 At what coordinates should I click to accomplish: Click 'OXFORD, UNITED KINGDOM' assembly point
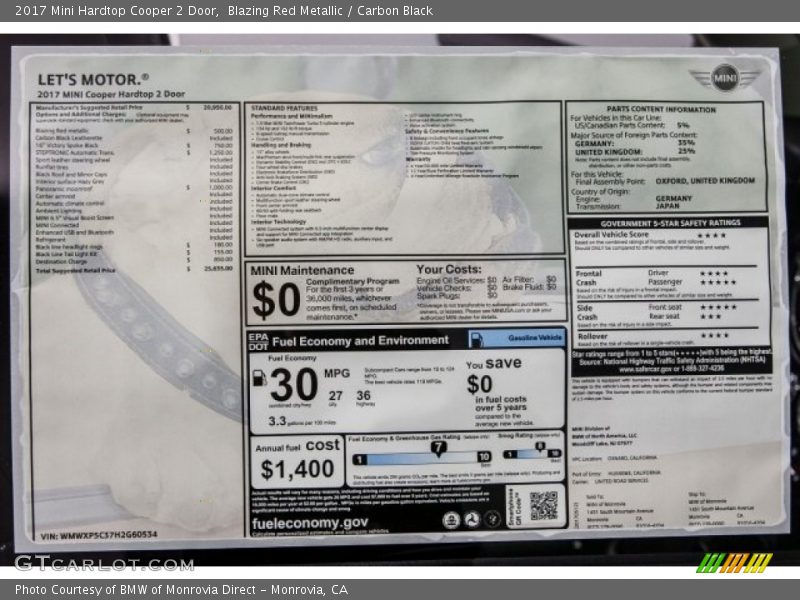705,181
